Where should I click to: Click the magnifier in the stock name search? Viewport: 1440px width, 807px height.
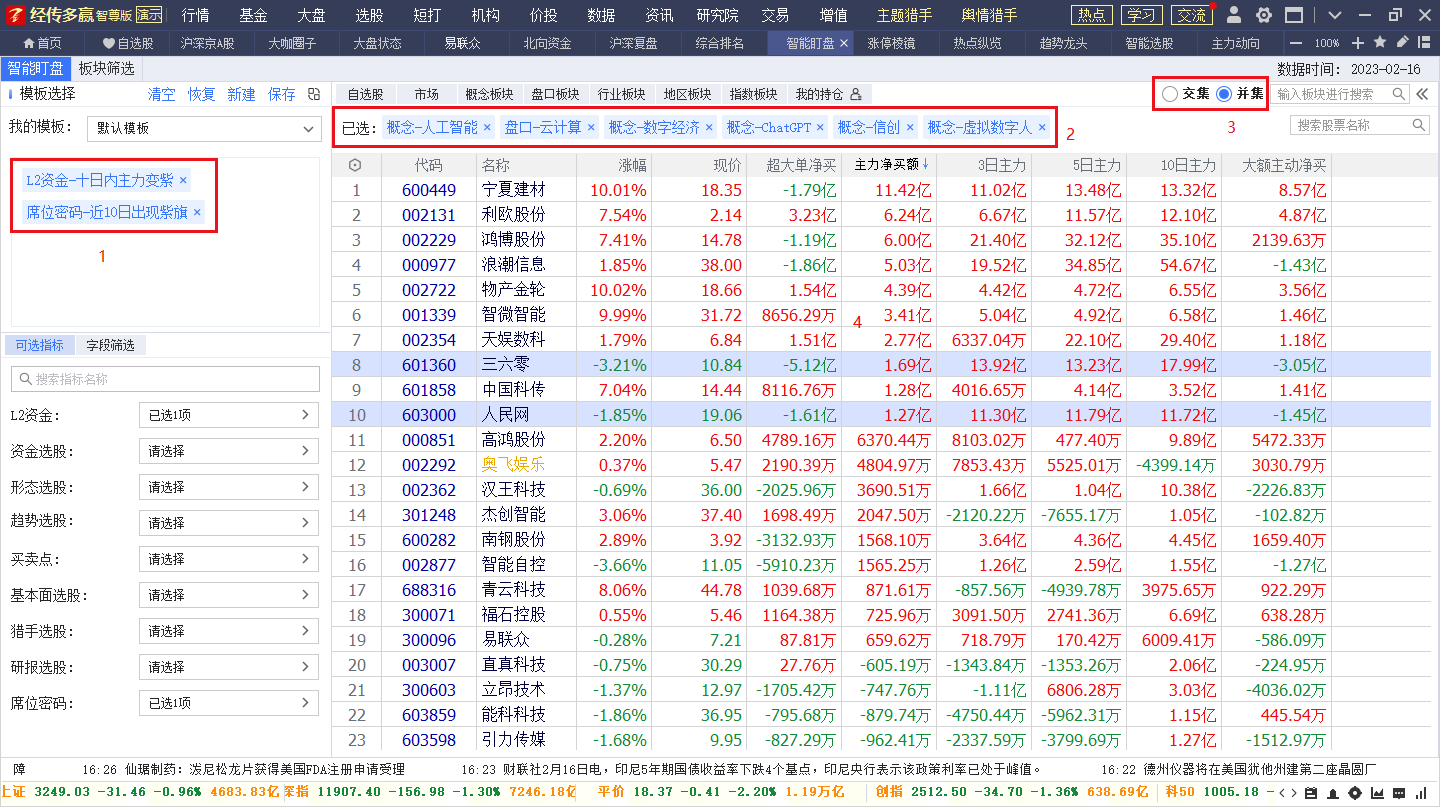click(1419, 125)
